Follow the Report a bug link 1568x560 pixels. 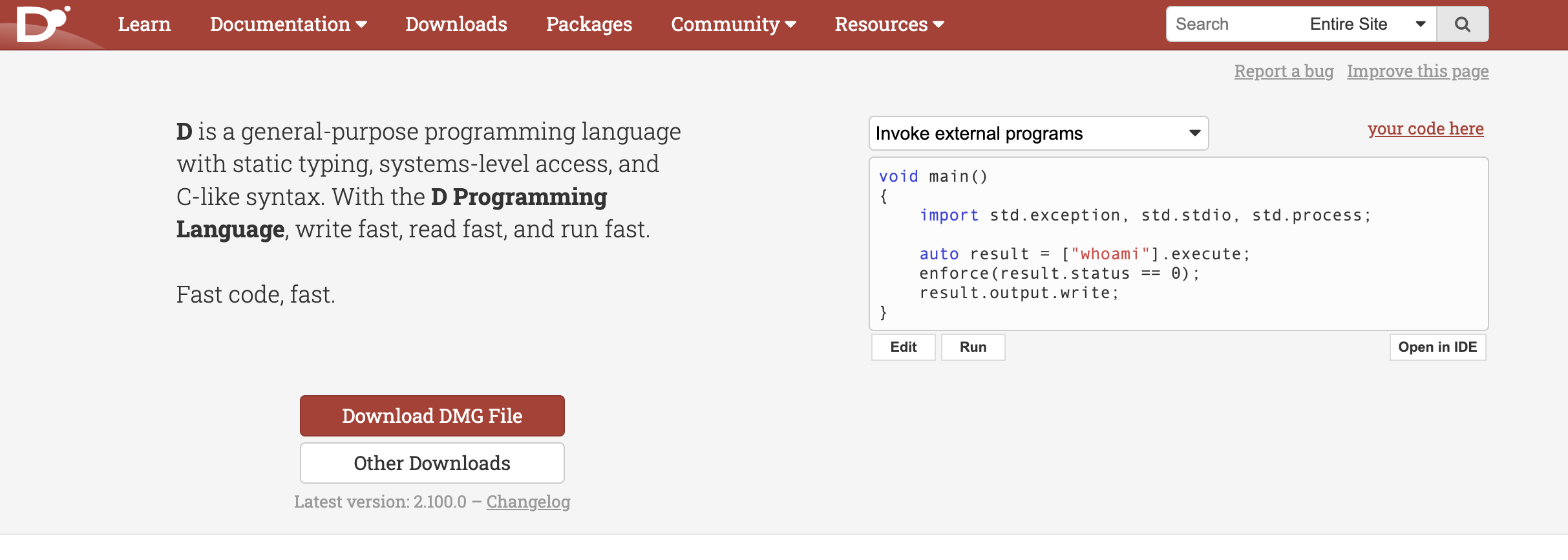(1284, 71)
